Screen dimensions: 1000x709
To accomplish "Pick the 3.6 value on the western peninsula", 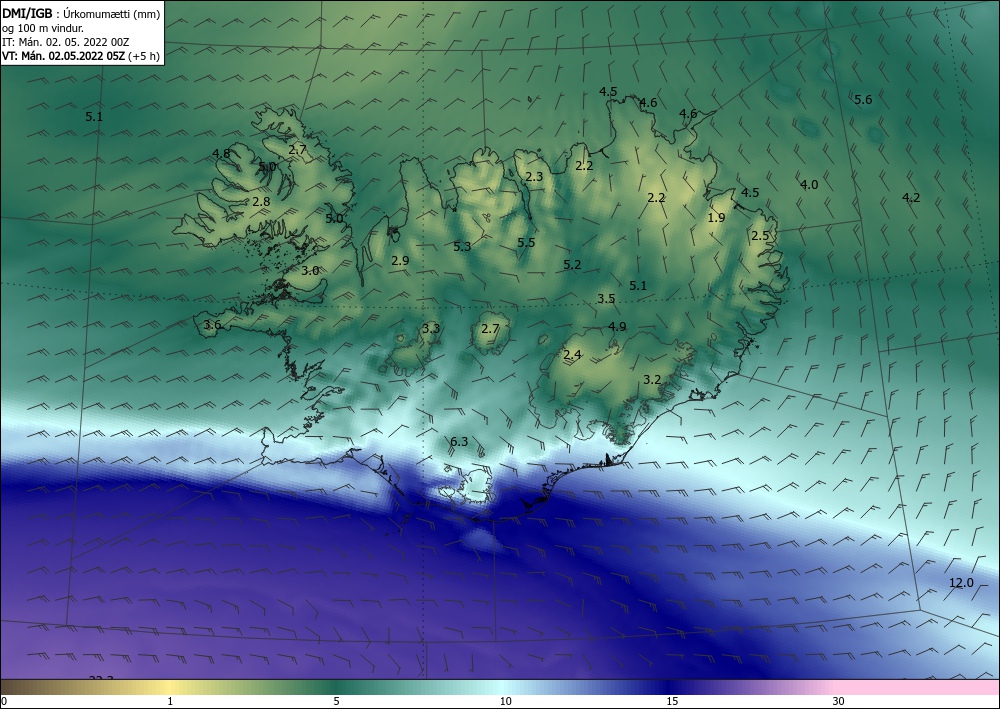I will [212, 325].
